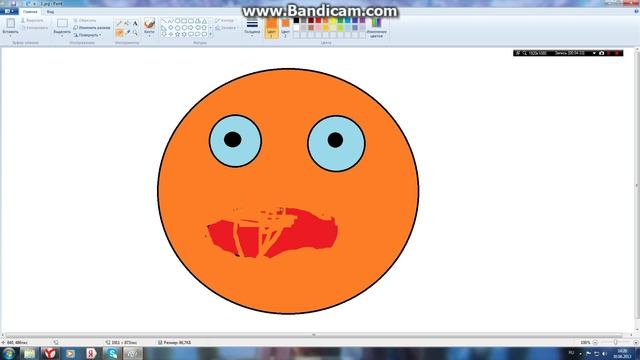Viewport: 640px width, 360px height.
Task: Select the Pencil tool
Action: [120, 23]
